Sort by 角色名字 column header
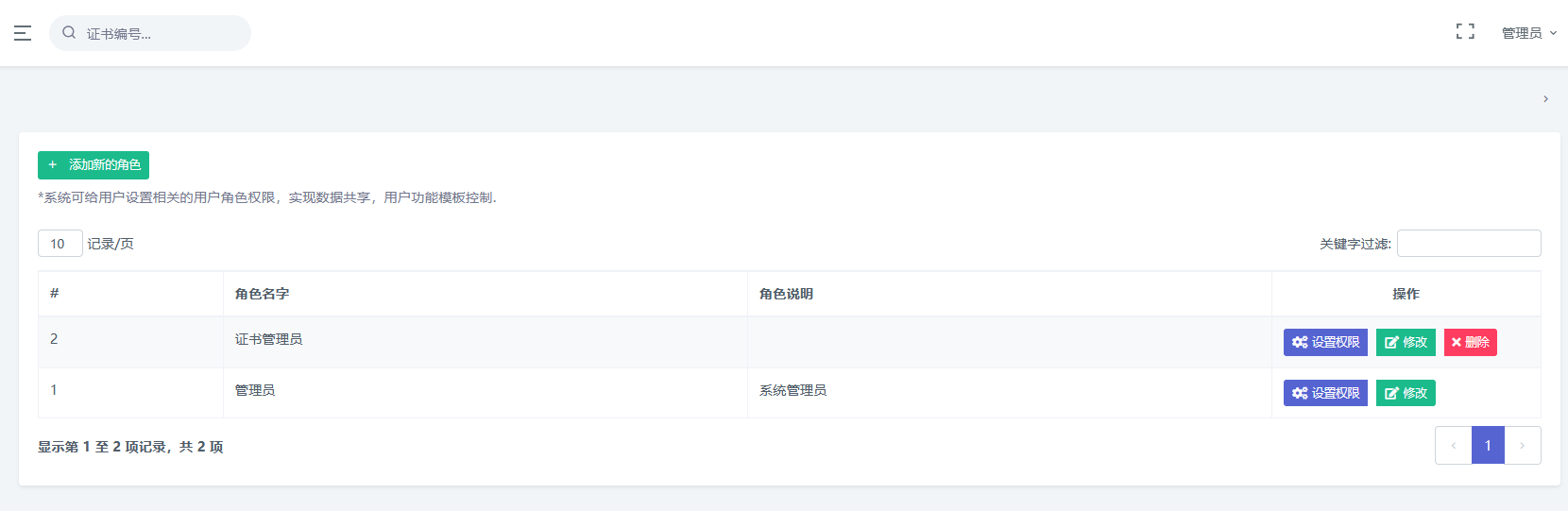Image resolution: width=1568 pixels, height=511 pixels. tap(486, 294)
